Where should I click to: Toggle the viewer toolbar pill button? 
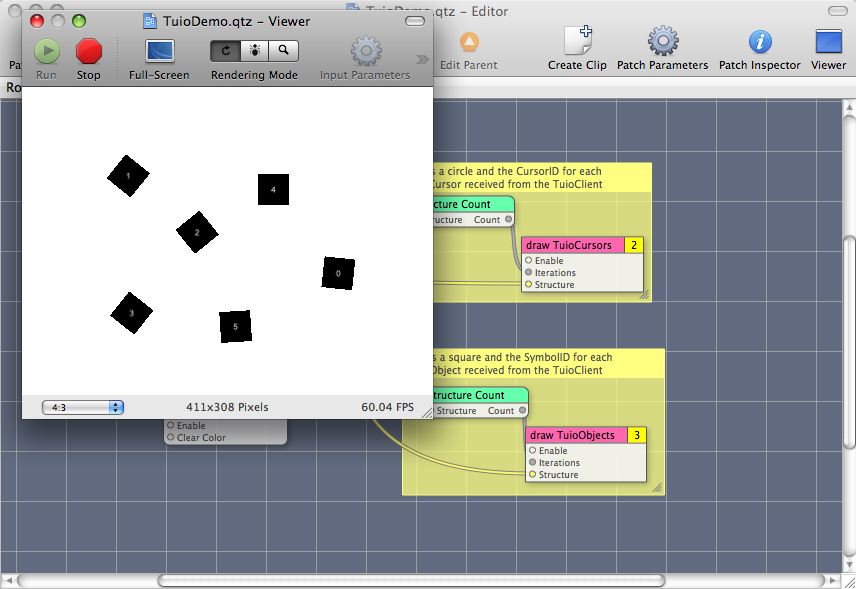[x=414, y=21]
